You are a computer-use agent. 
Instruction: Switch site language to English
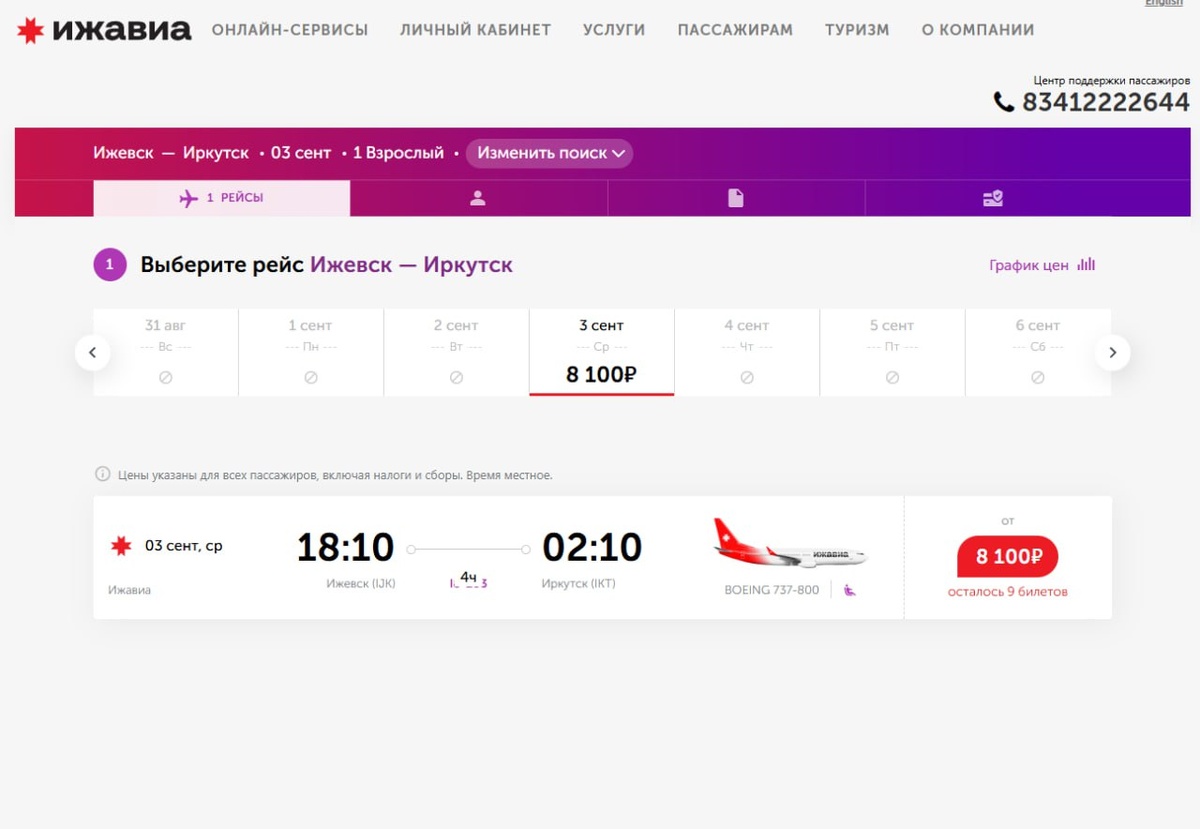(1163, 3)
